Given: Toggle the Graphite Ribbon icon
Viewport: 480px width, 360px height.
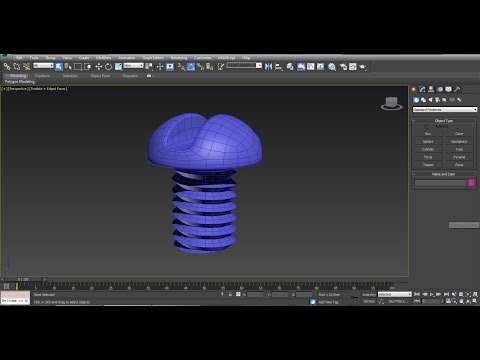Looking at the screenshot, I should click(301, 67).
